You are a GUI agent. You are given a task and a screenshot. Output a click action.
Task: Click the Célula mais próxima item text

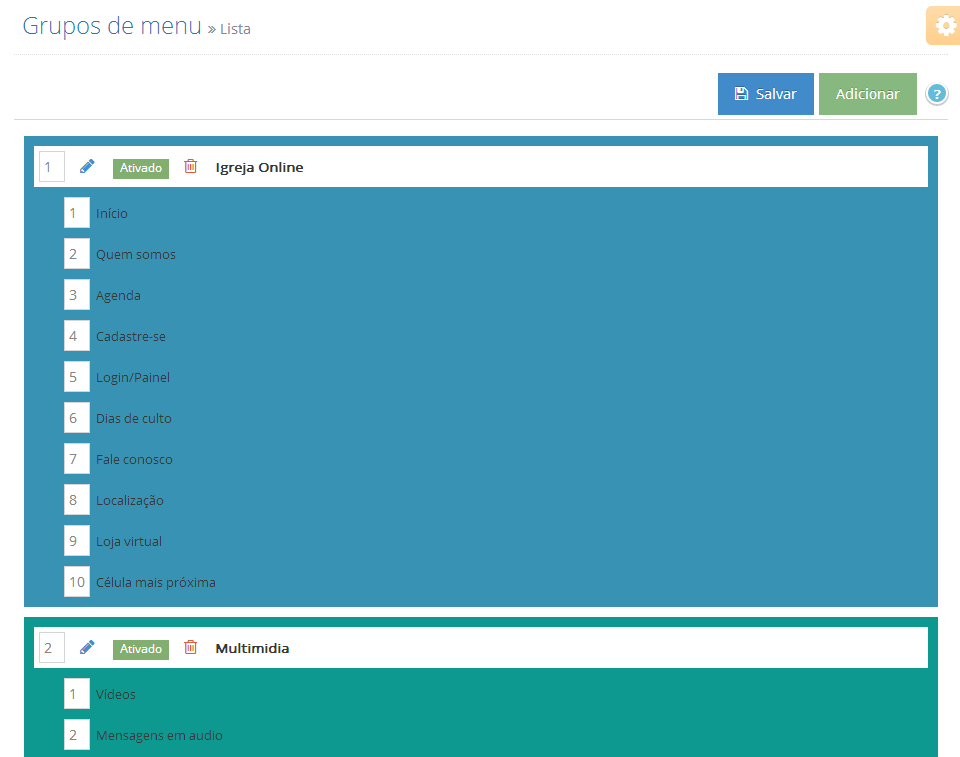pyautogui.click(x=156, y=582)
